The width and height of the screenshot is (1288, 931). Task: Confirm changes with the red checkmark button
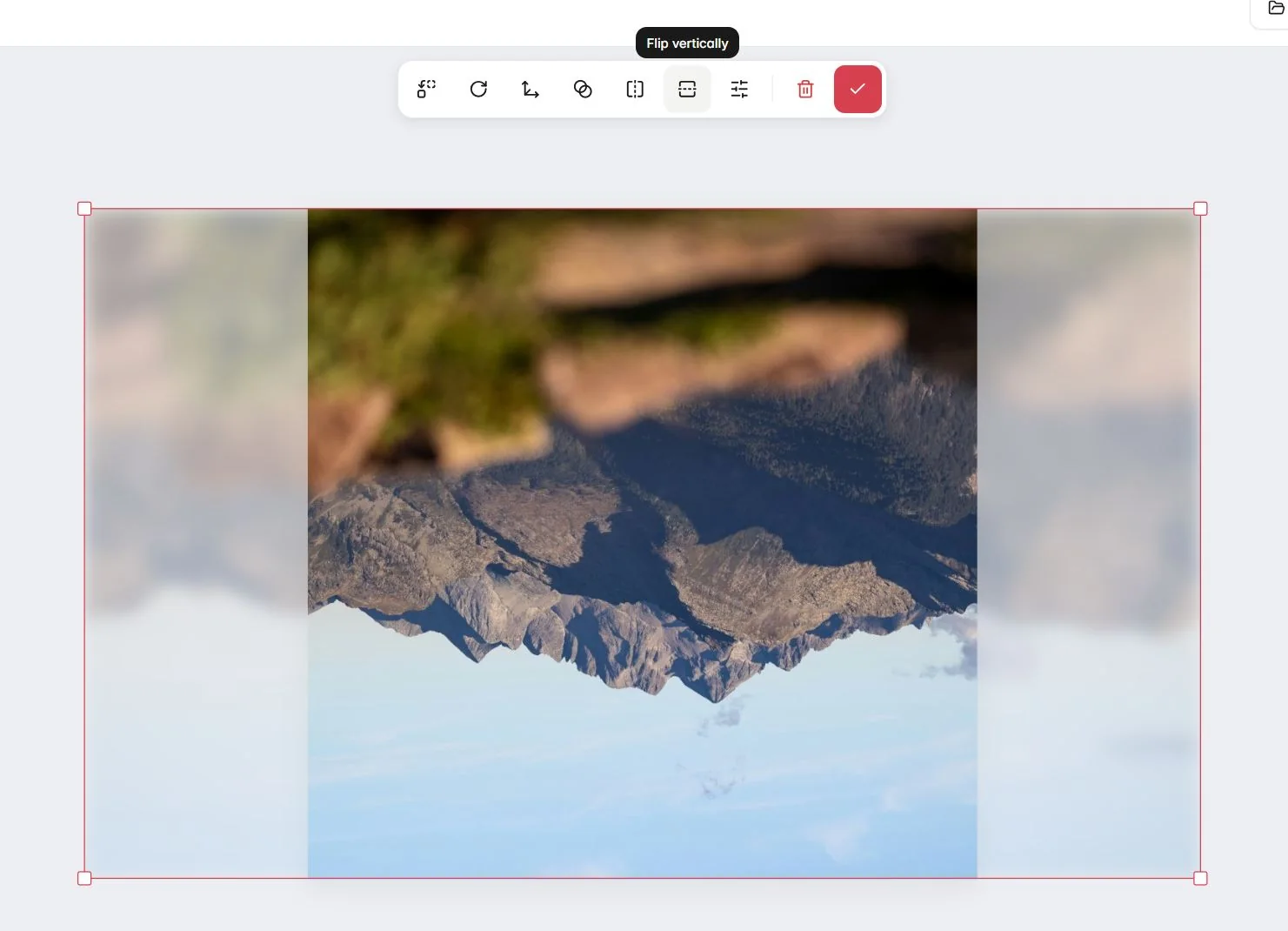point(858,89)
